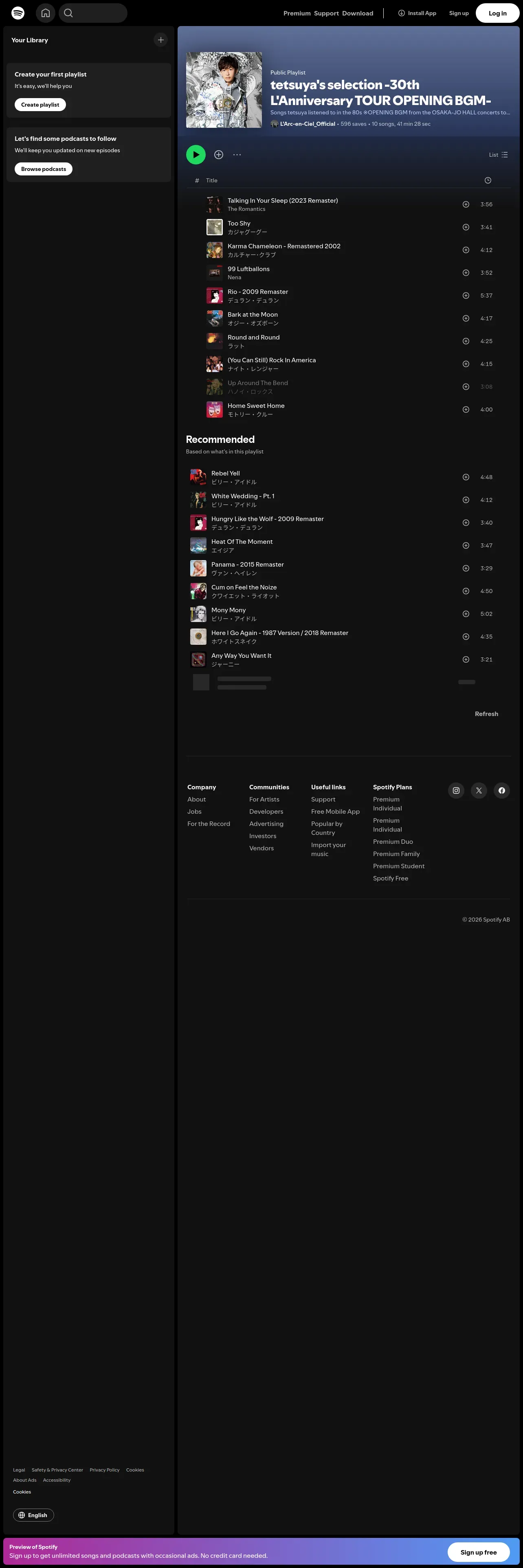
Task: Click Refresh under recommended songs
Action: pos(486,714)
